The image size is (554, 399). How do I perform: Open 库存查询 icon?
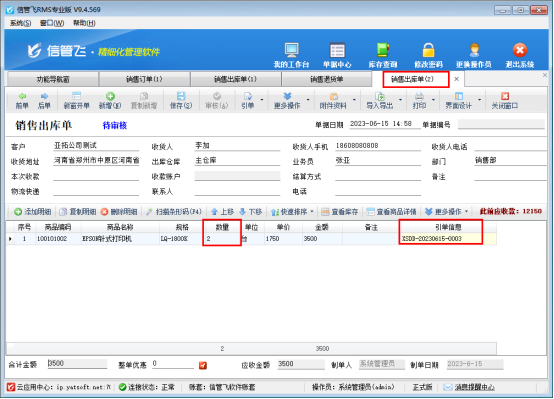(383, 55)
